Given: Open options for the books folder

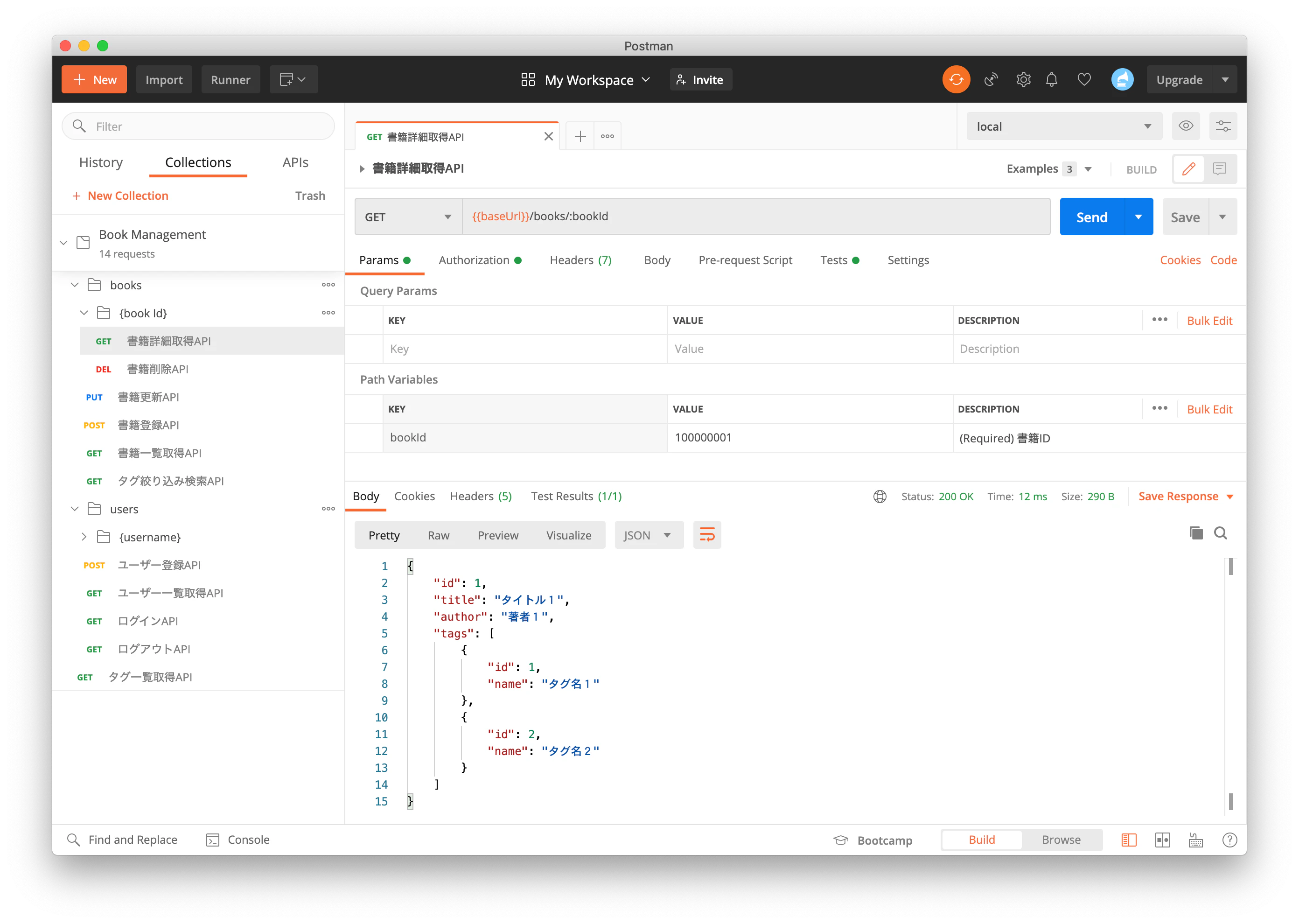Looking at the screenshot, I should (328, 285).
